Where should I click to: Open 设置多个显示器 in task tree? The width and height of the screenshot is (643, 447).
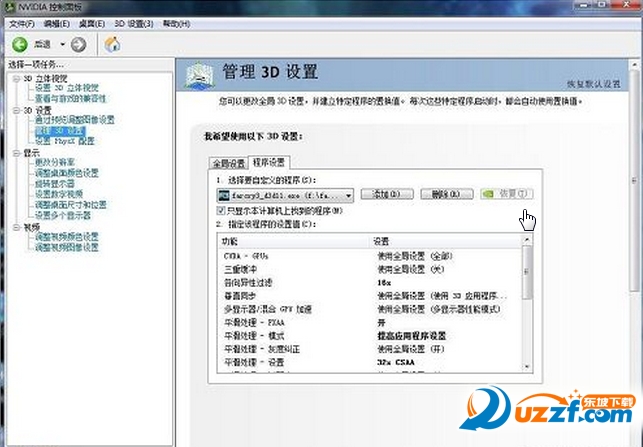point(63,216)
